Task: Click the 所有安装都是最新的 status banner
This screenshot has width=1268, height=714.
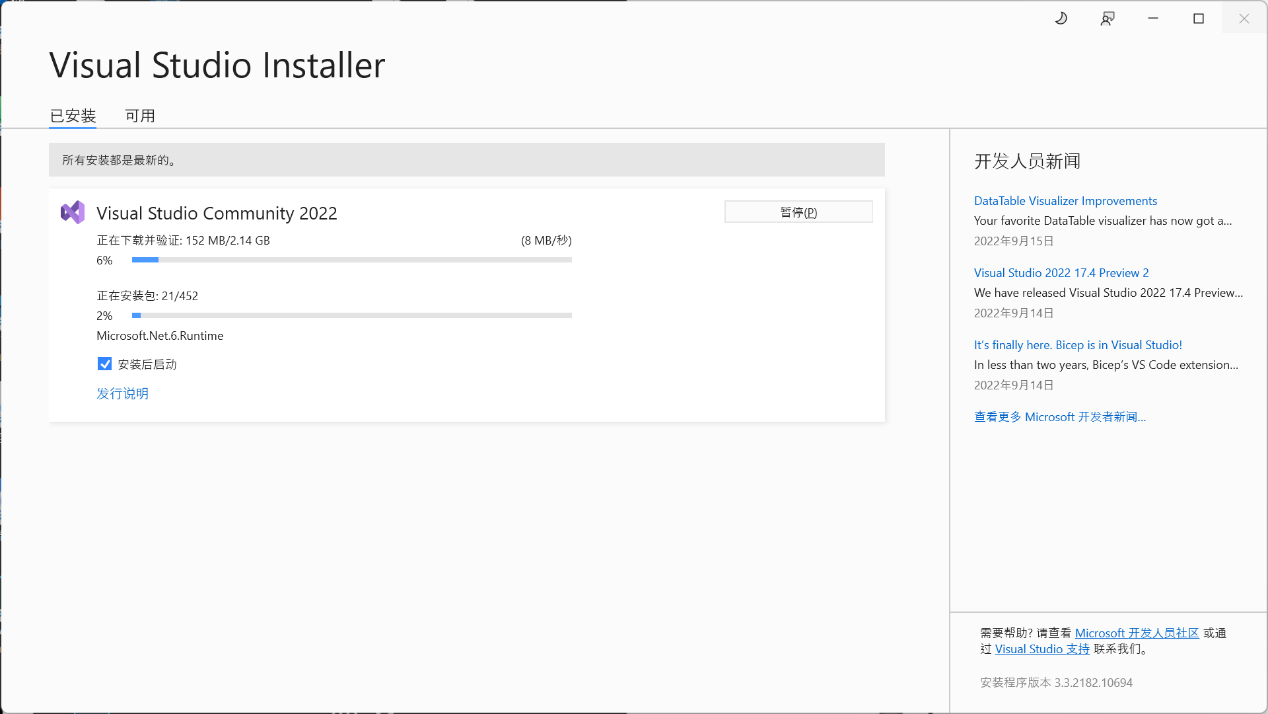Action: 466,160
